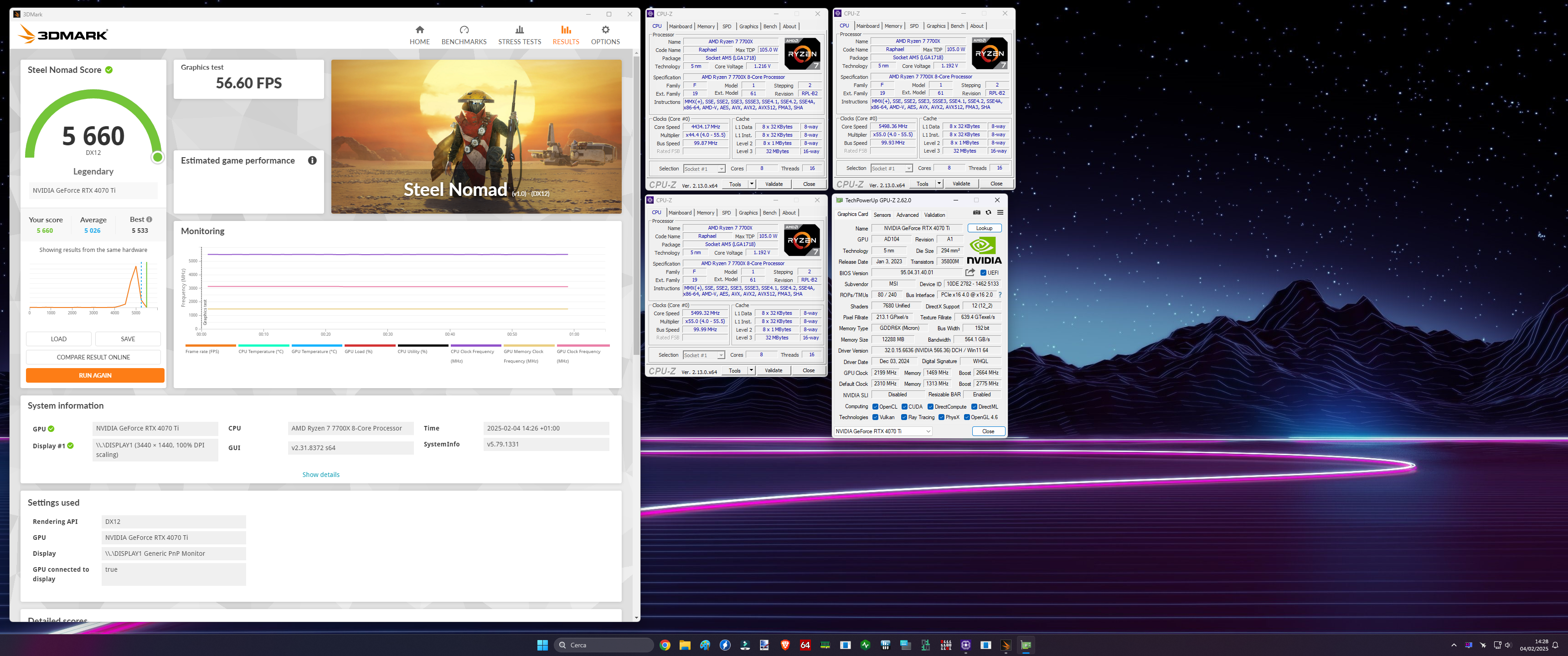The height and width of the screenshot is (656, 1568).
Task: Switch to CPU-Z via the purple chip taskbar icon
Action: tap(965, 645)
